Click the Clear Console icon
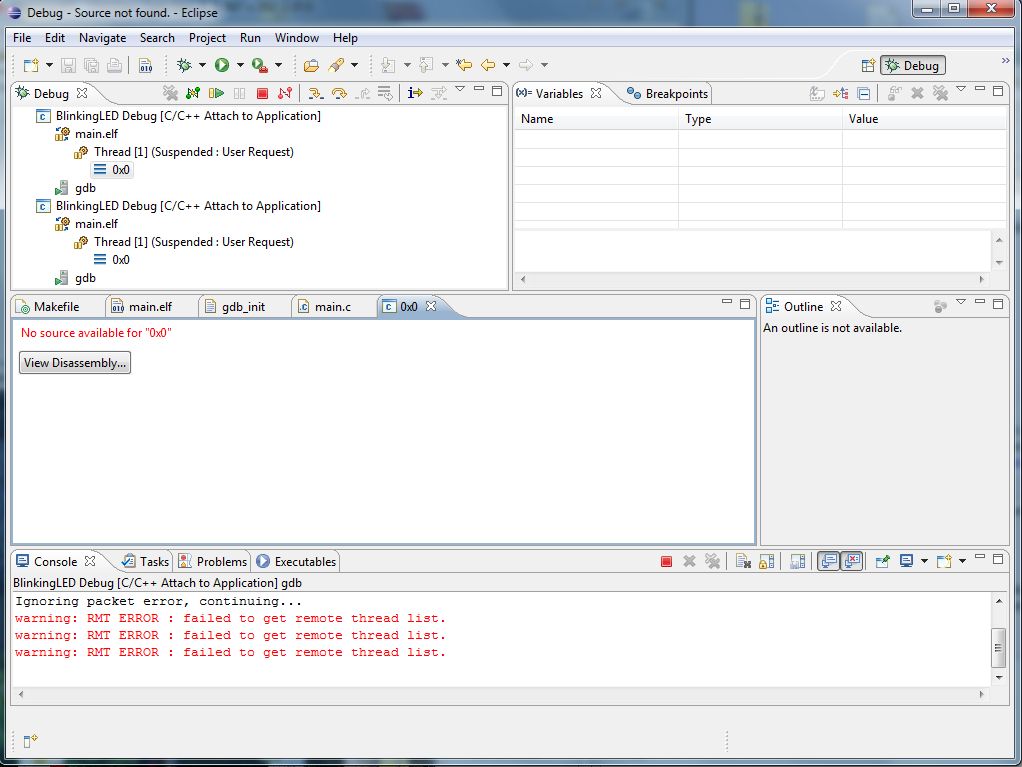 click(x=744, y=561)
